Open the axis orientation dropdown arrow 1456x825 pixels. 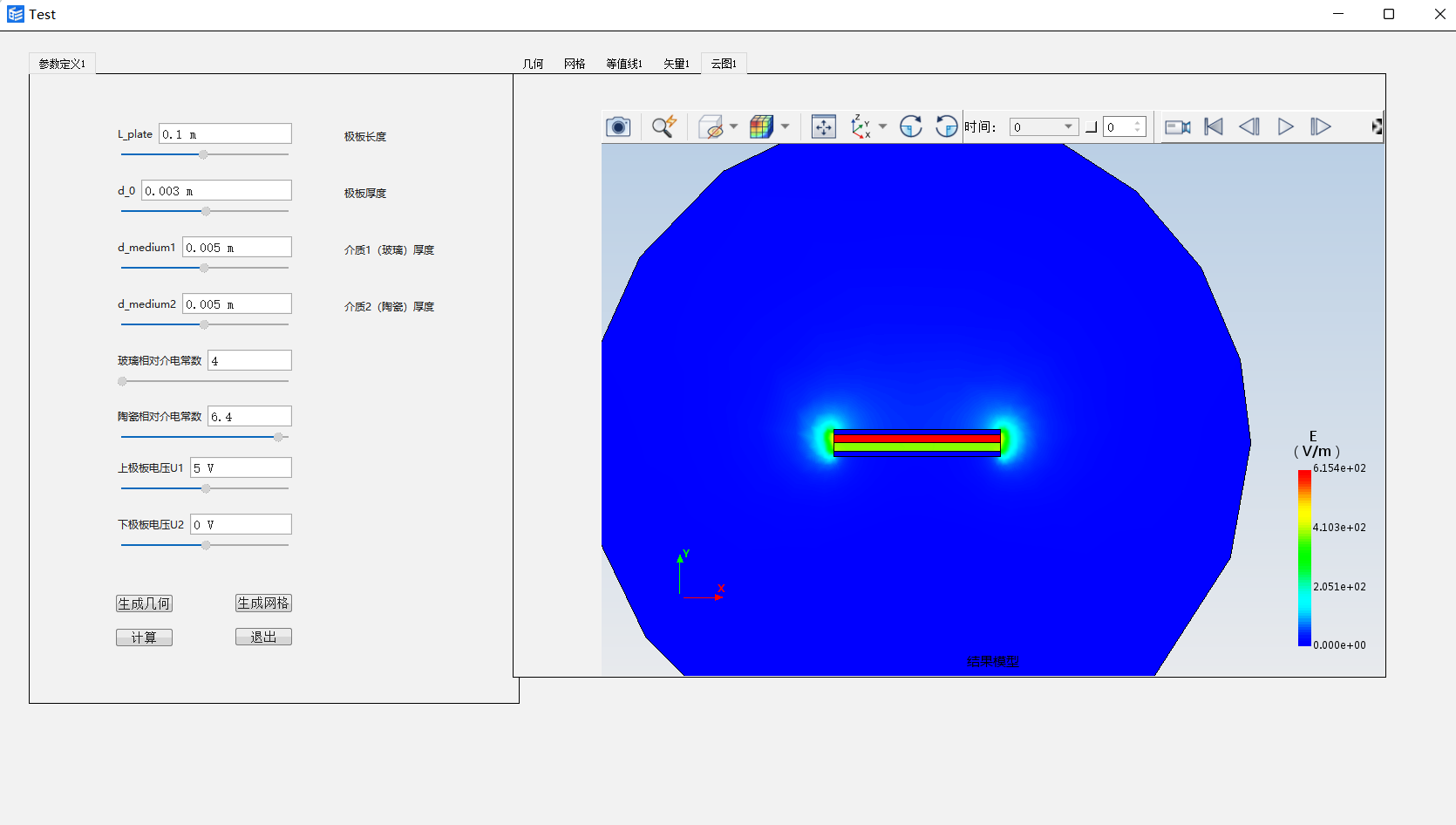882,127
